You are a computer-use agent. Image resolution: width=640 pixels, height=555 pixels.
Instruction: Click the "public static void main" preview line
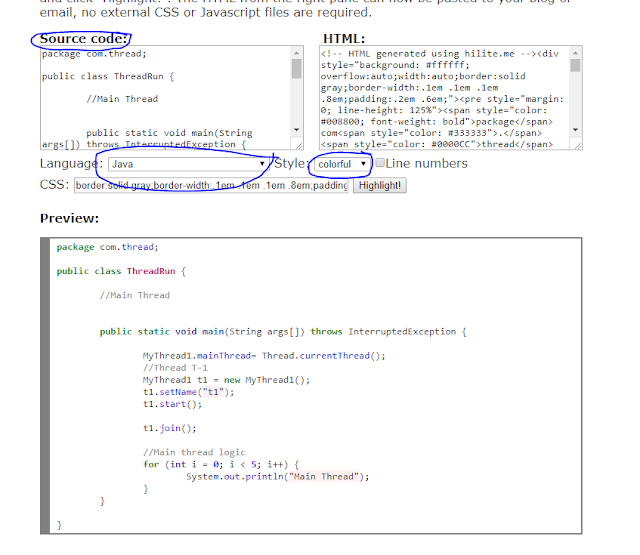pyautogui.click(x=283, y=332)
